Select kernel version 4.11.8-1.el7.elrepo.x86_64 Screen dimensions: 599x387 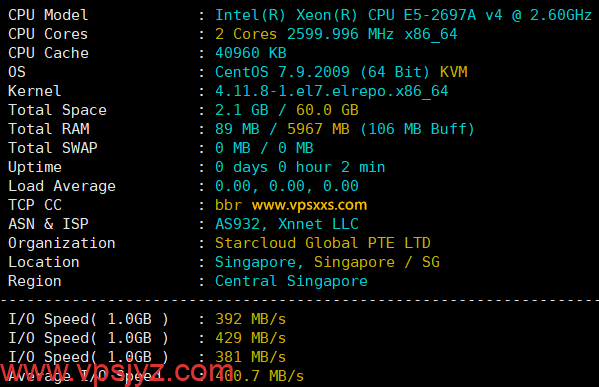(332, 91)
